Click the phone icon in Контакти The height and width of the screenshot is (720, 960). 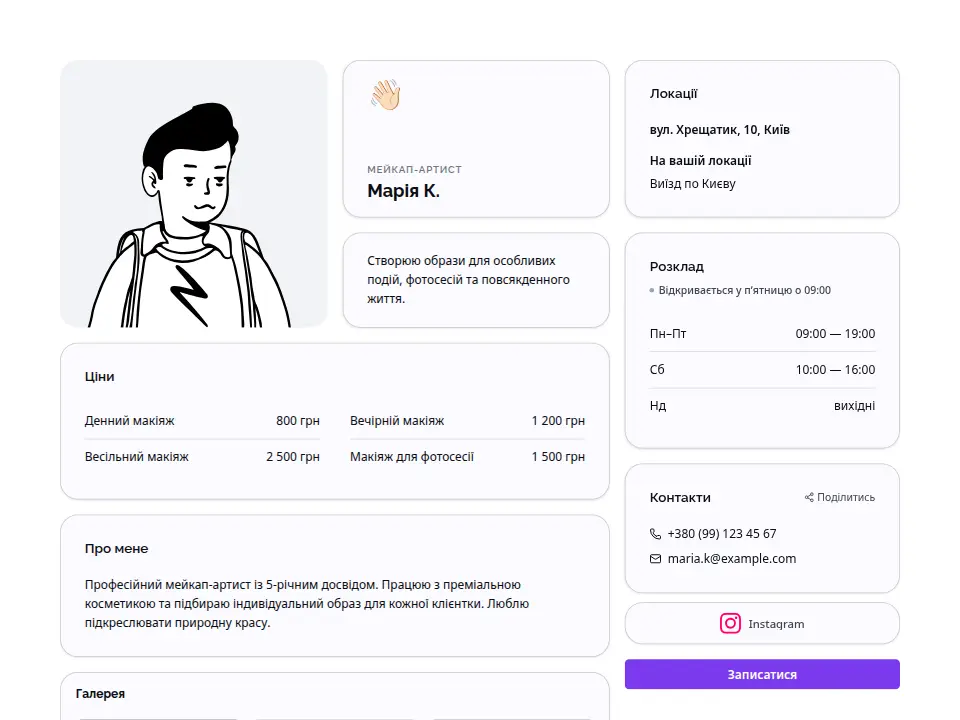point(655,534)
